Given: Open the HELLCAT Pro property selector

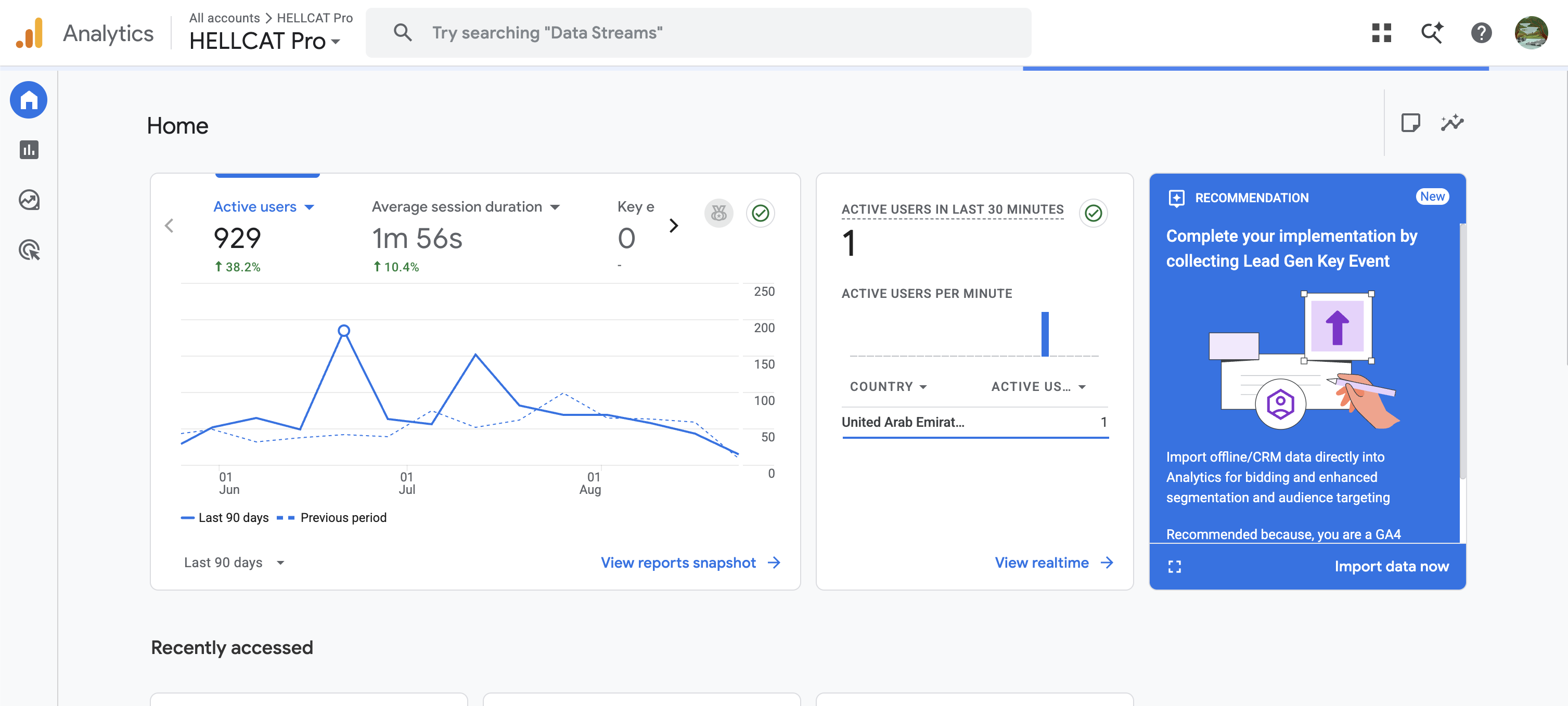Looking at the screenshot, I should pyautogui.click(x=265, y=42).
